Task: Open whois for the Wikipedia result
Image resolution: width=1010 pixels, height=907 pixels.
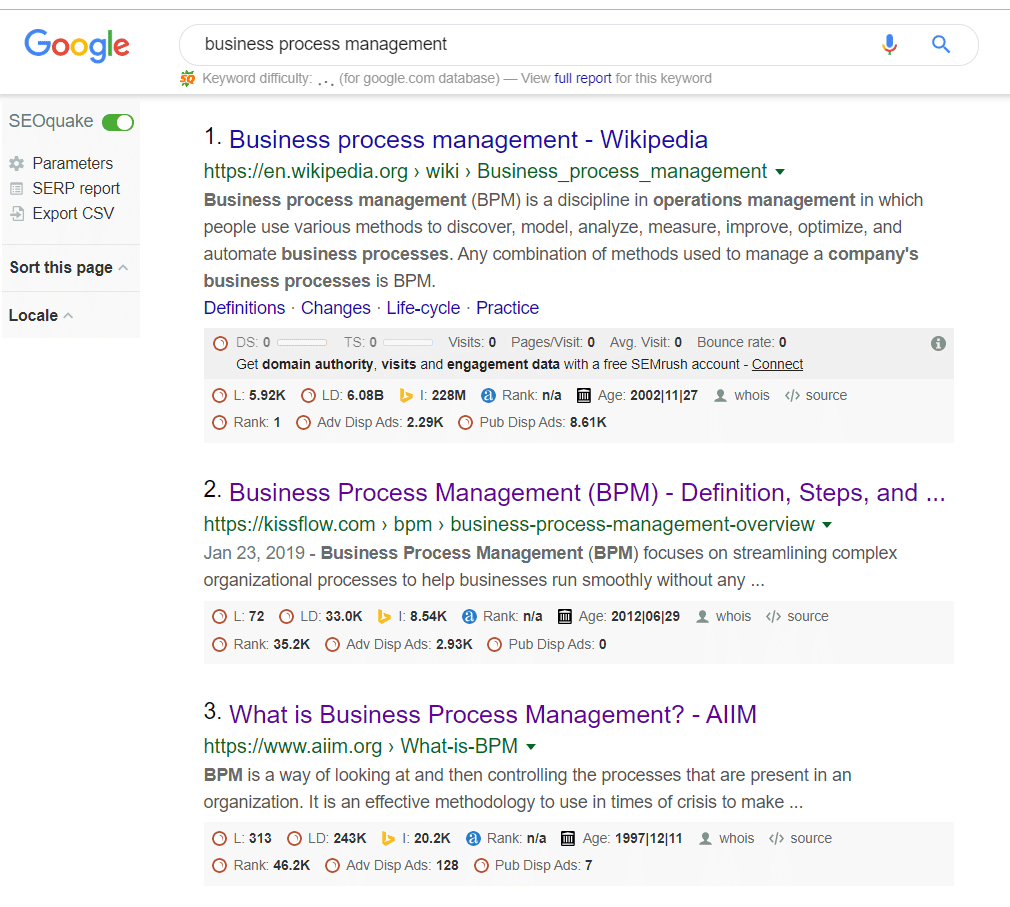Action: point(752,396)
